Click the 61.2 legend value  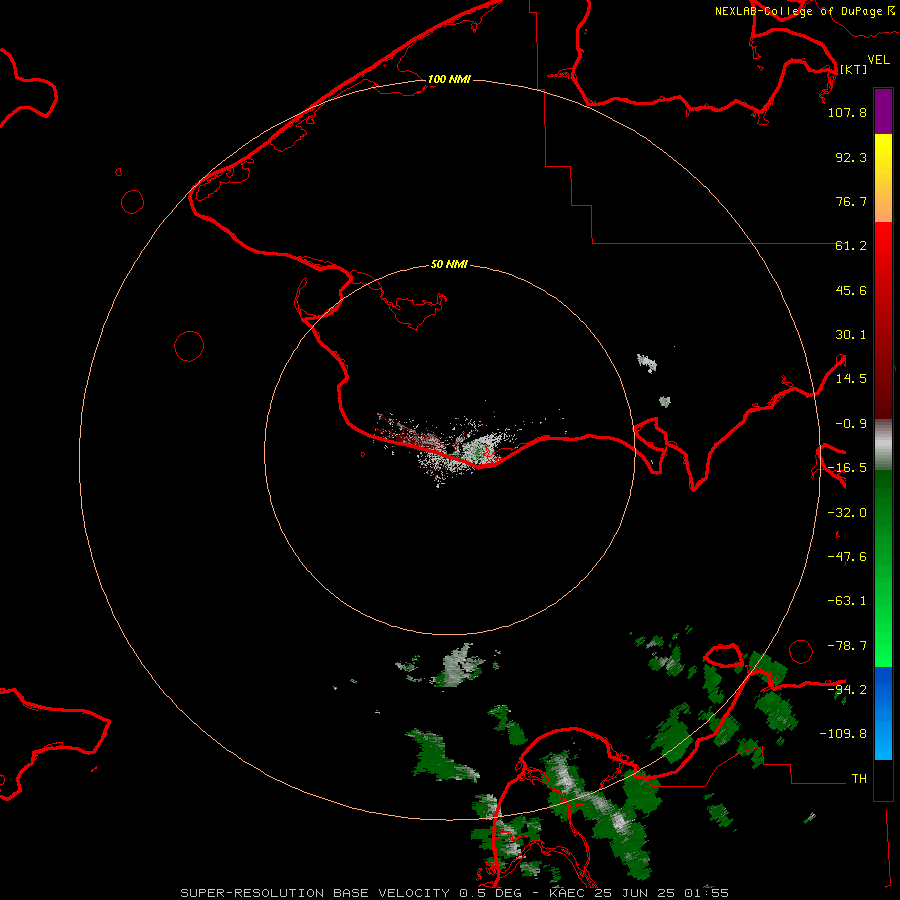(x=851, y=246)
